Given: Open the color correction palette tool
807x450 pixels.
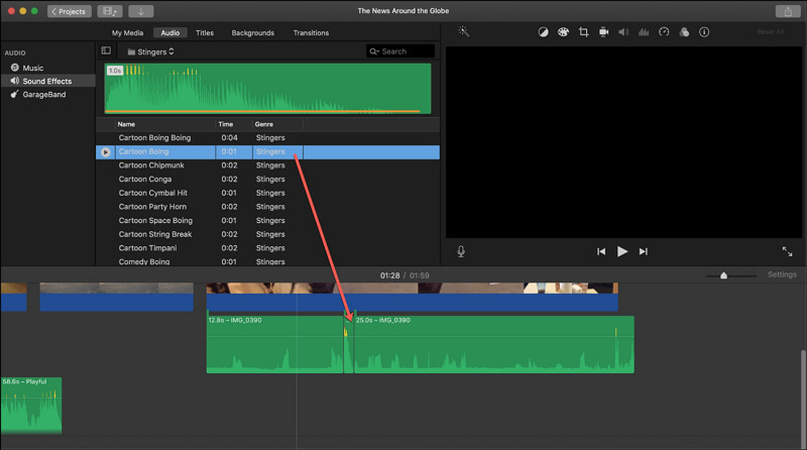Looking at the screenshot, I should (563, 32).
